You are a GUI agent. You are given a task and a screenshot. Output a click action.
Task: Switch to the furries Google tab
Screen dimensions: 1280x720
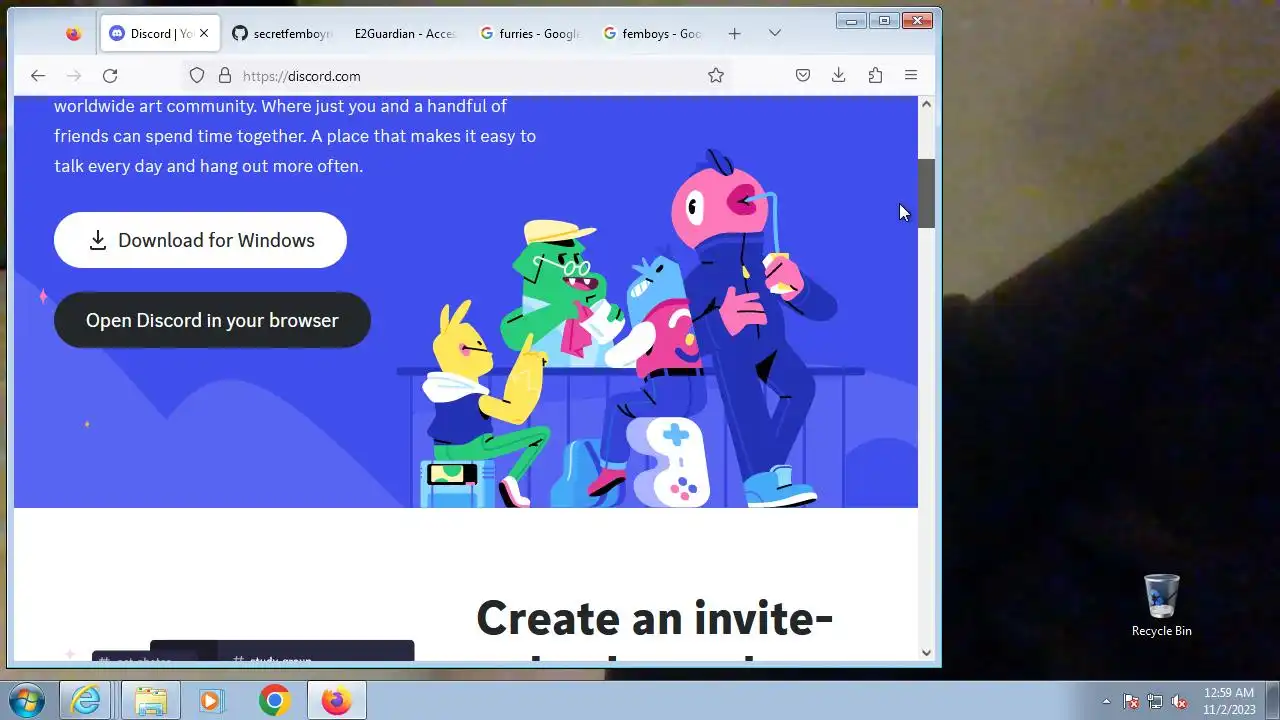click(529, 33)
